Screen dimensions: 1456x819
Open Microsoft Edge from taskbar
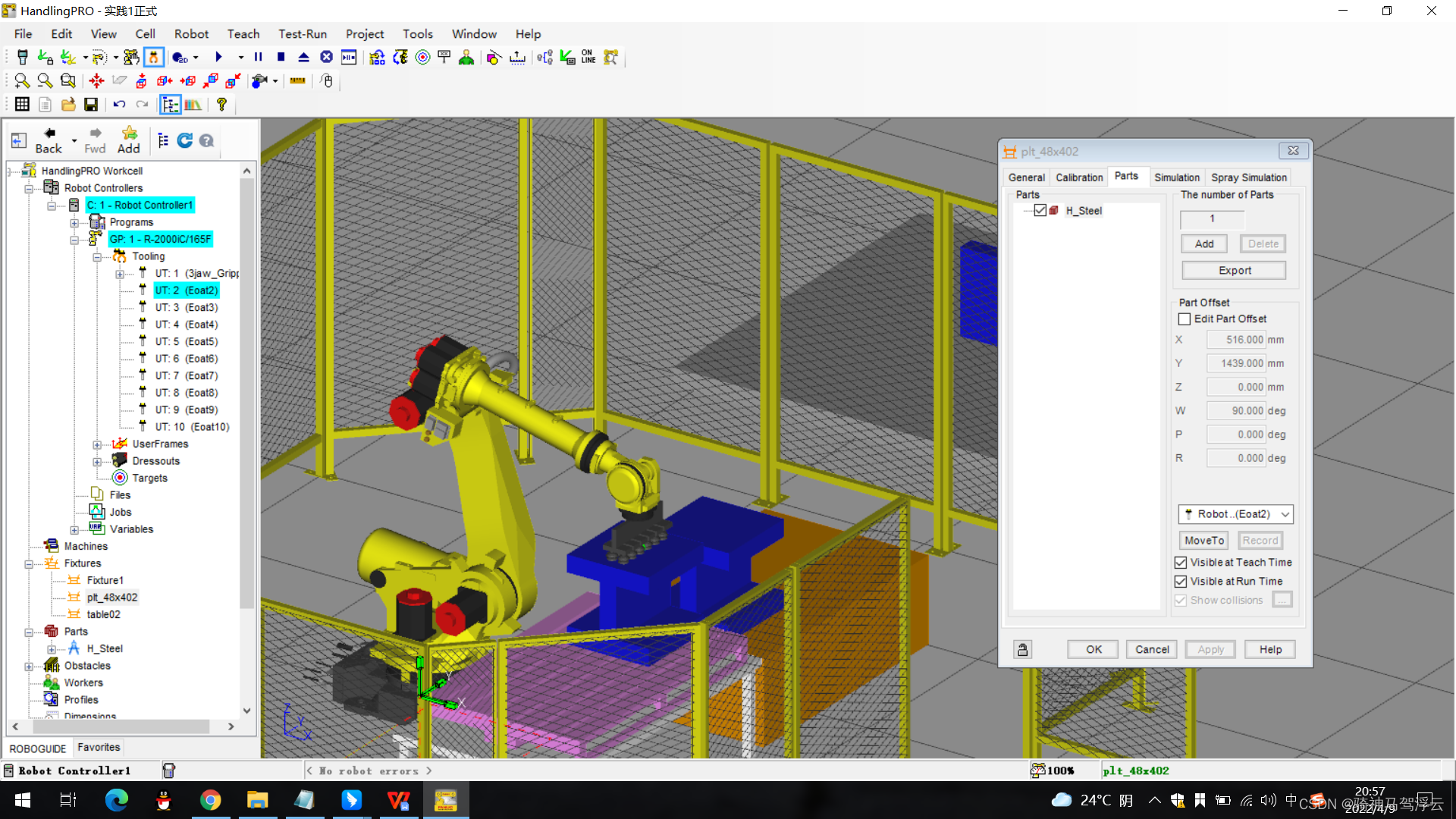pyautogui.click(x=116, y=800)
